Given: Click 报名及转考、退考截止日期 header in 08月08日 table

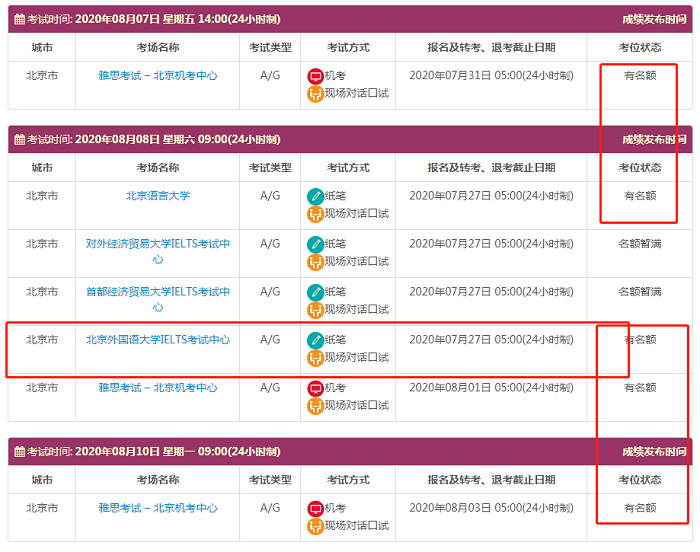Looking at the screenshot, I should coord(491,167).
